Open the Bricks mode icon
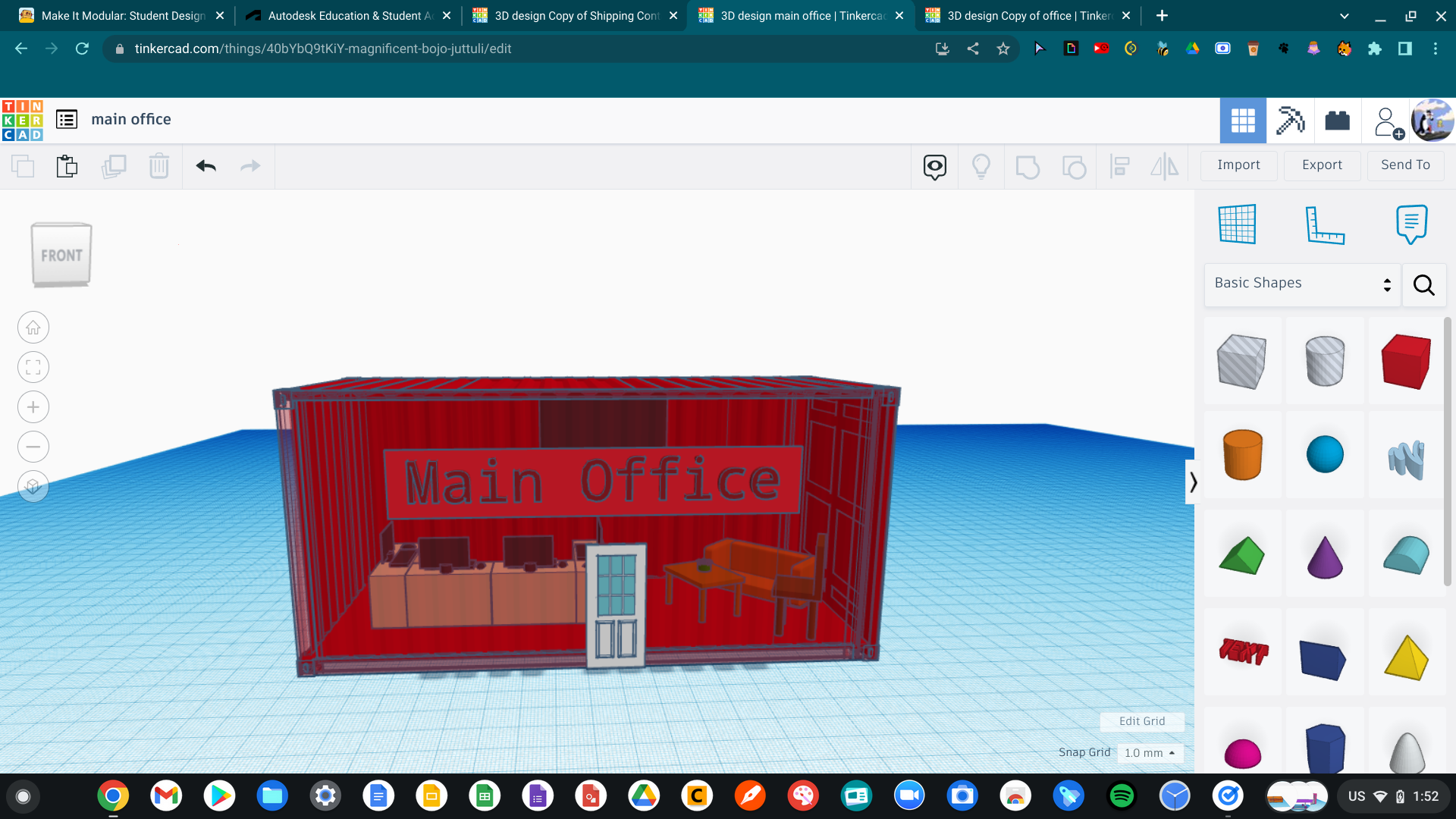 [x=1337, y=121]
